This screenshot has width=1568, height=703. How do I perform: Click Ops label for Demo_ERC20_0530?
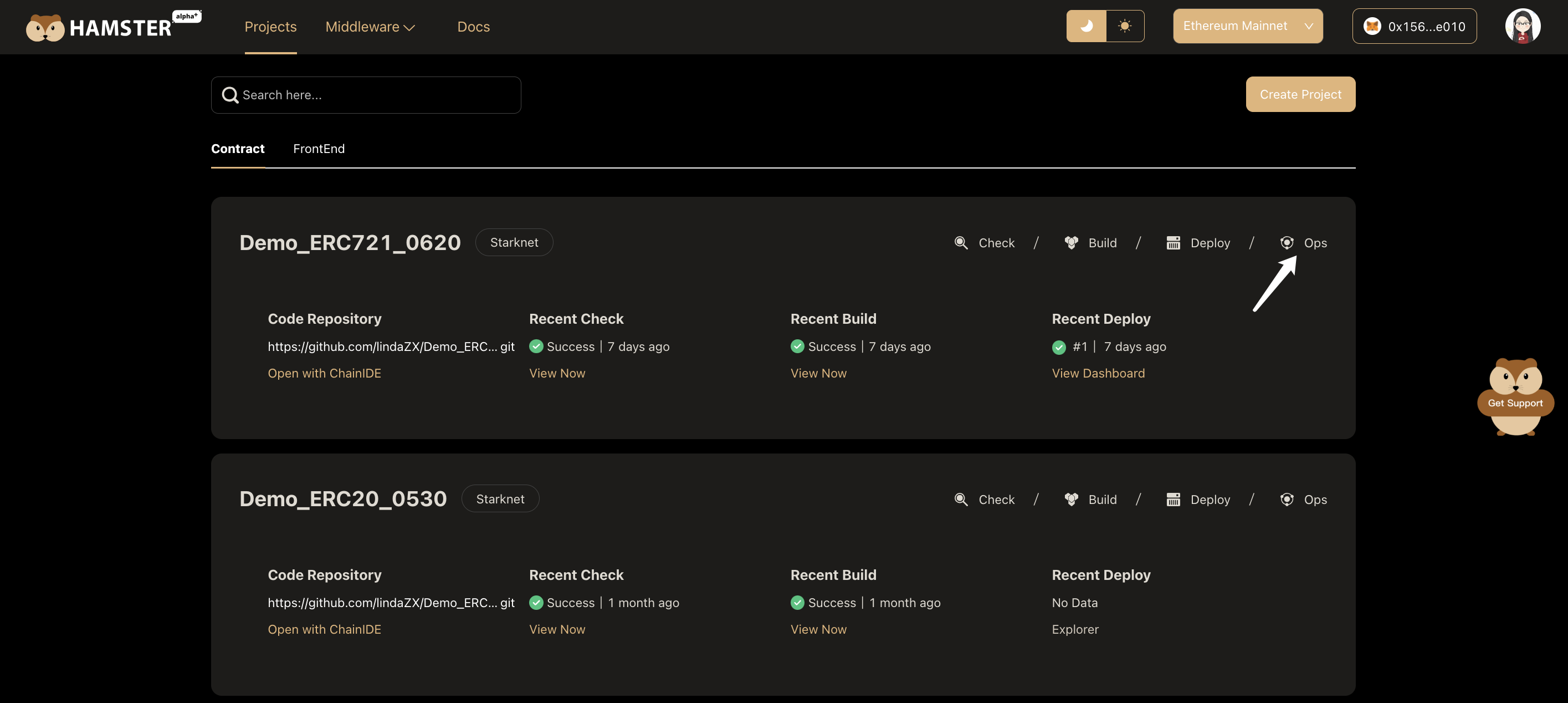coord(1315,500)
